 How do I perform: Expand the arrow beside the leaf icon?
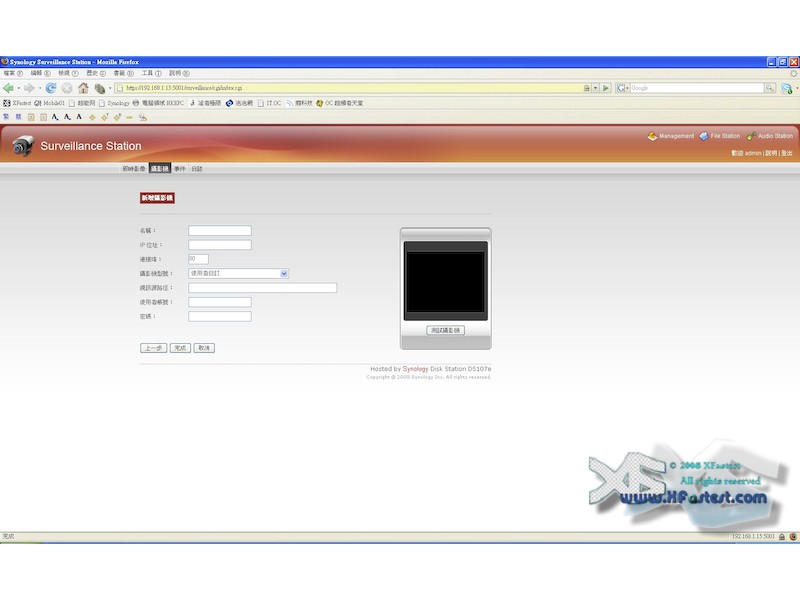pos(110,88)
